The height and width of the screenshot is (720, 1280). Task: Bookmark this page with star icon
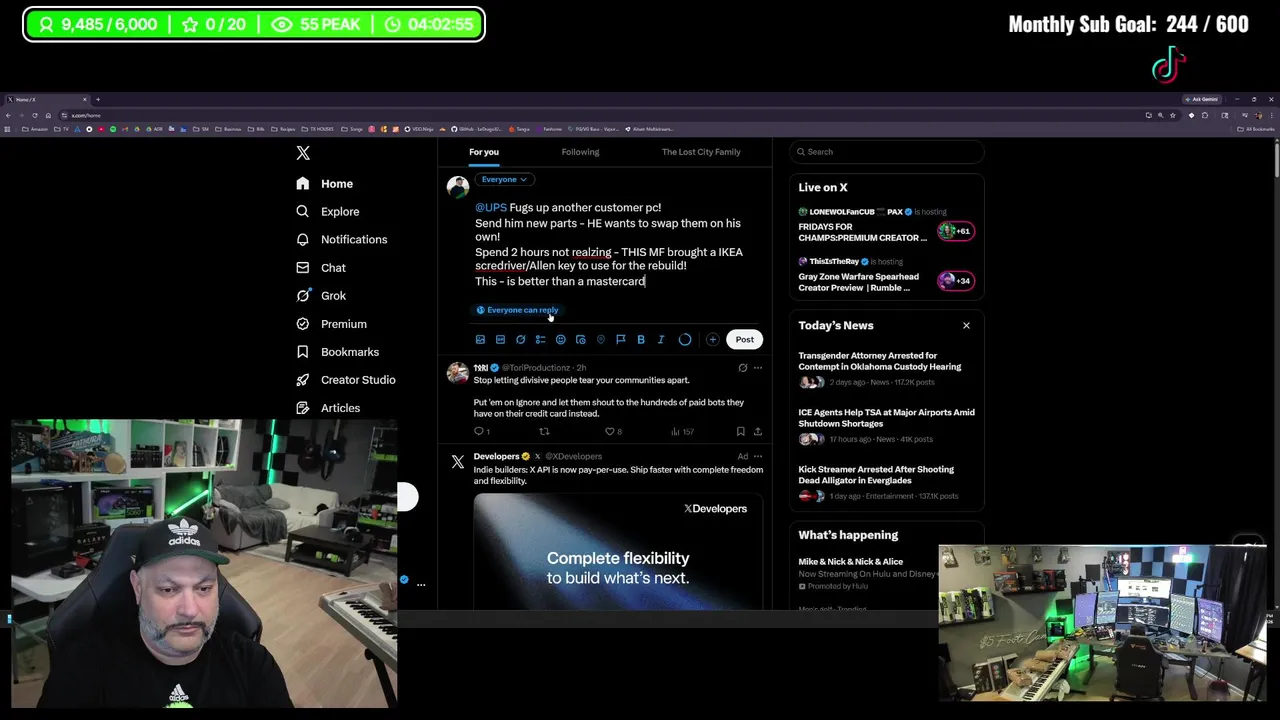pos(1173,116)
